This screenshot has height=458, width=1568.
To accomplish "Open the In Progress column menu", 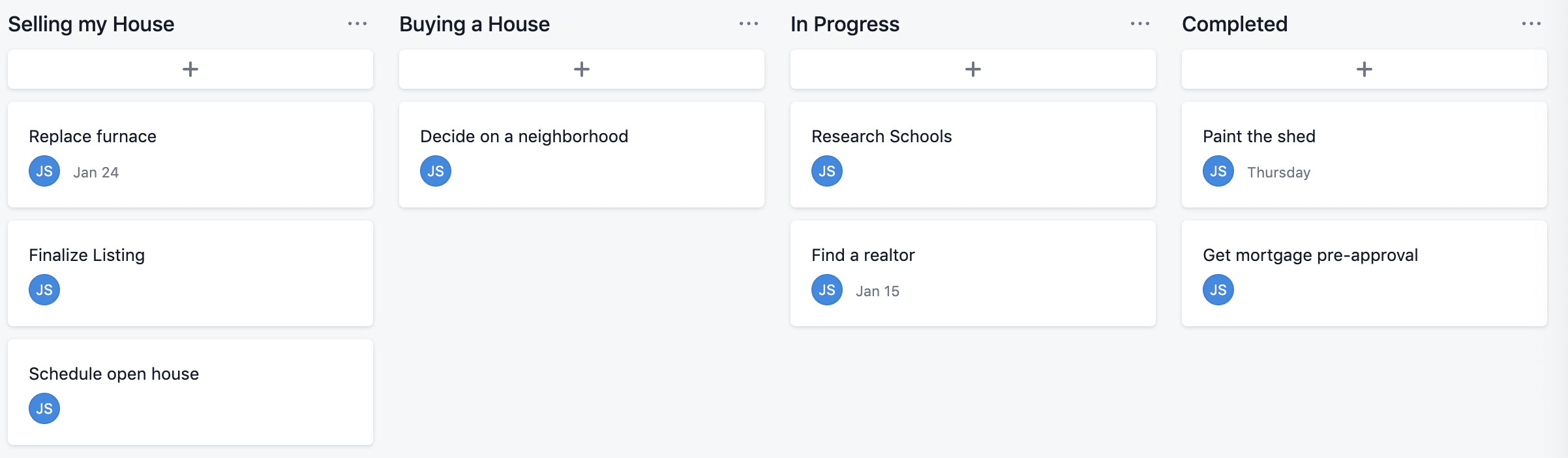I will click(1139, 23).
